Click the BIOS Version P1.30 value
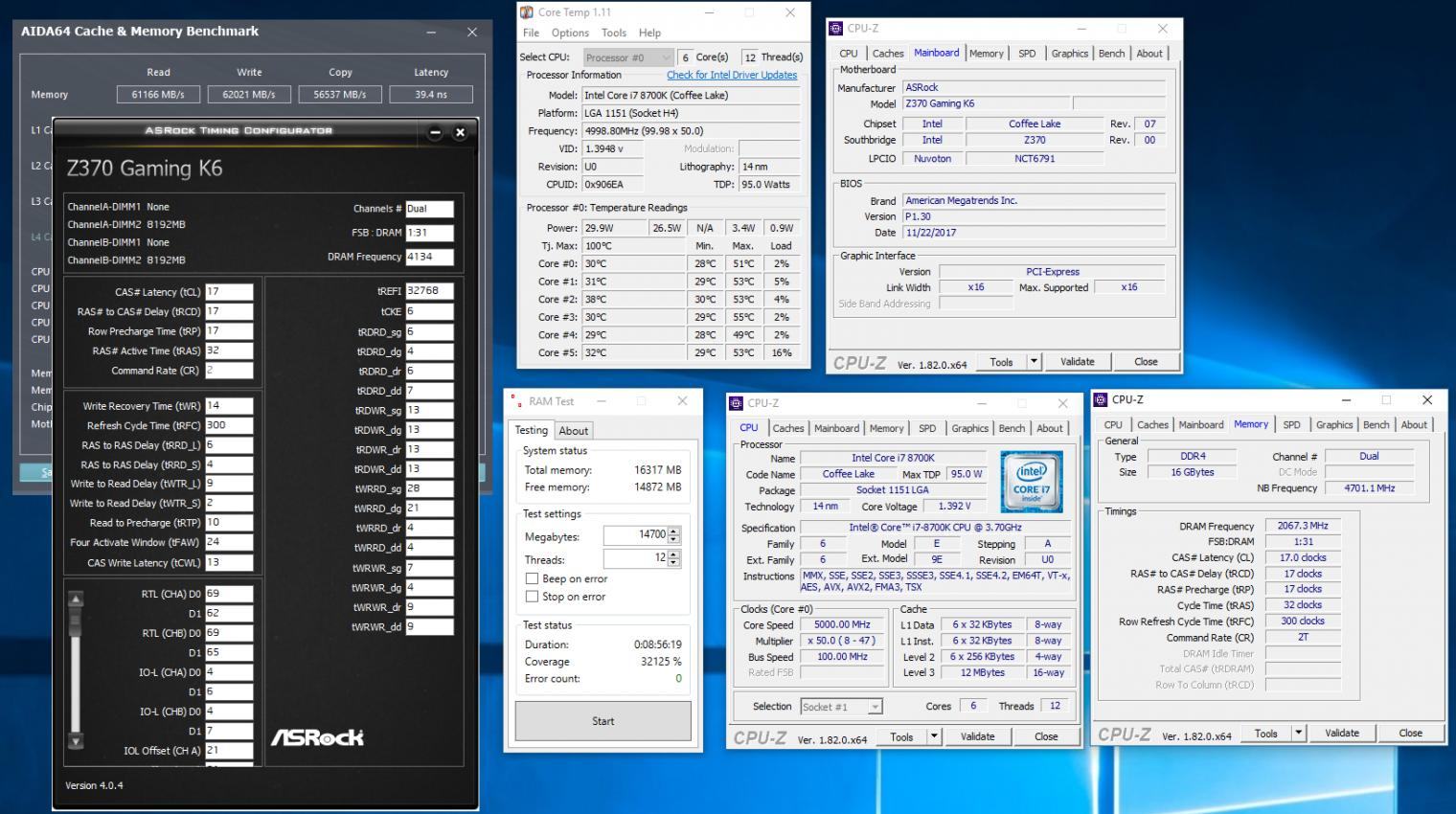The height and width of the screenshot is (814, 1456). pyautogui.click(x=1034, y=216)
